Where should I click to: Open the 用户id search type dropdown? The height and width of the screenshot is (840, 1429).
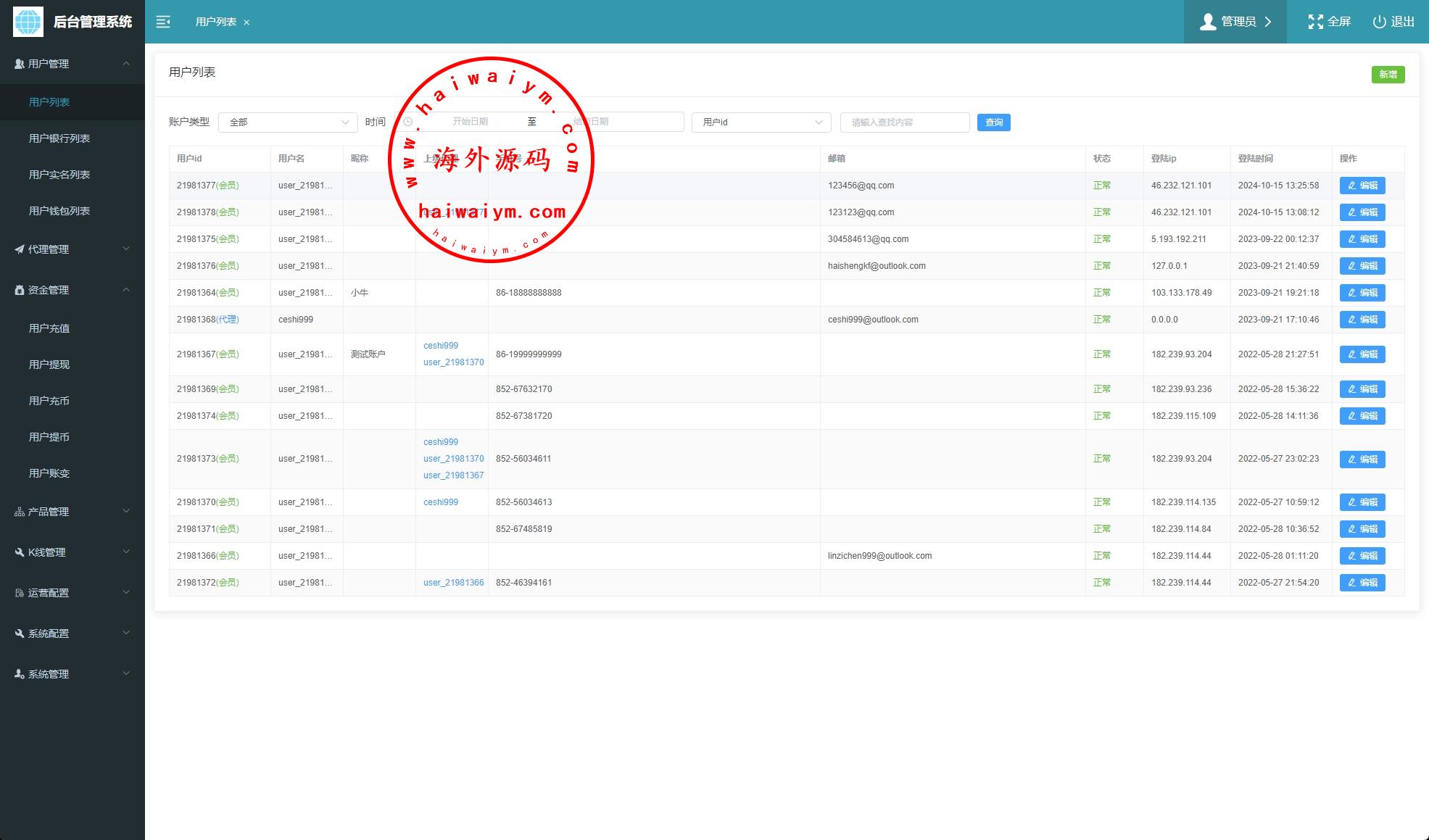(x=761, y=122)
